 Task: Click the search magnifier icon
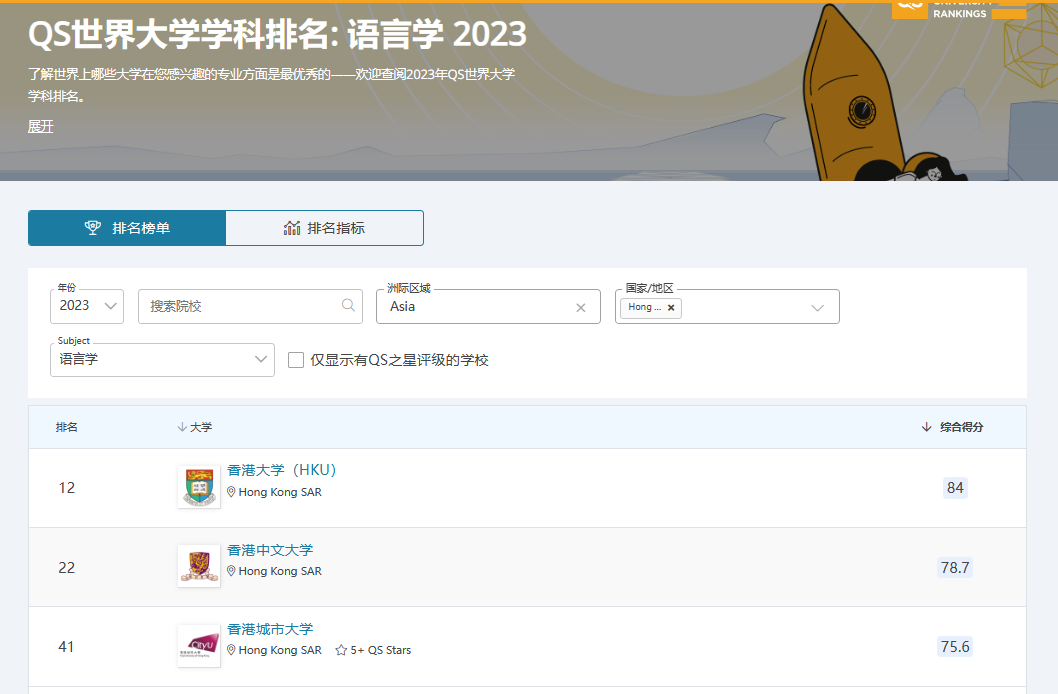tap(348, 306)
